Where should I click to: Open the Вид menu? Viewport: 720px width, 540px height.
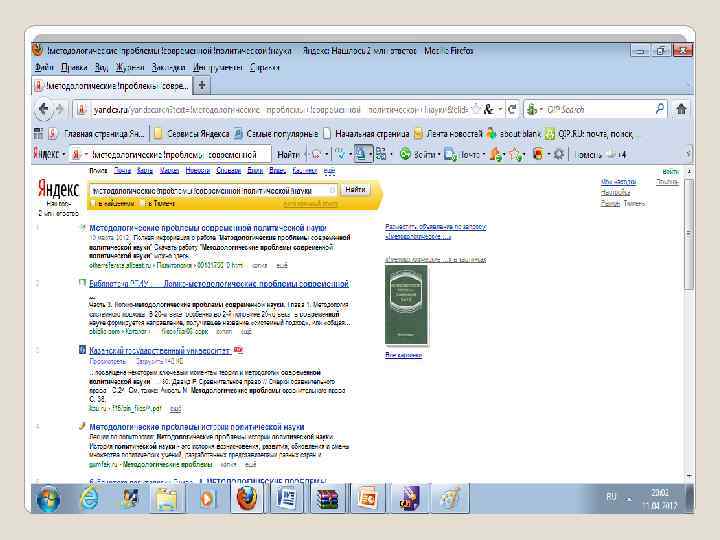(x=101, y=67)
